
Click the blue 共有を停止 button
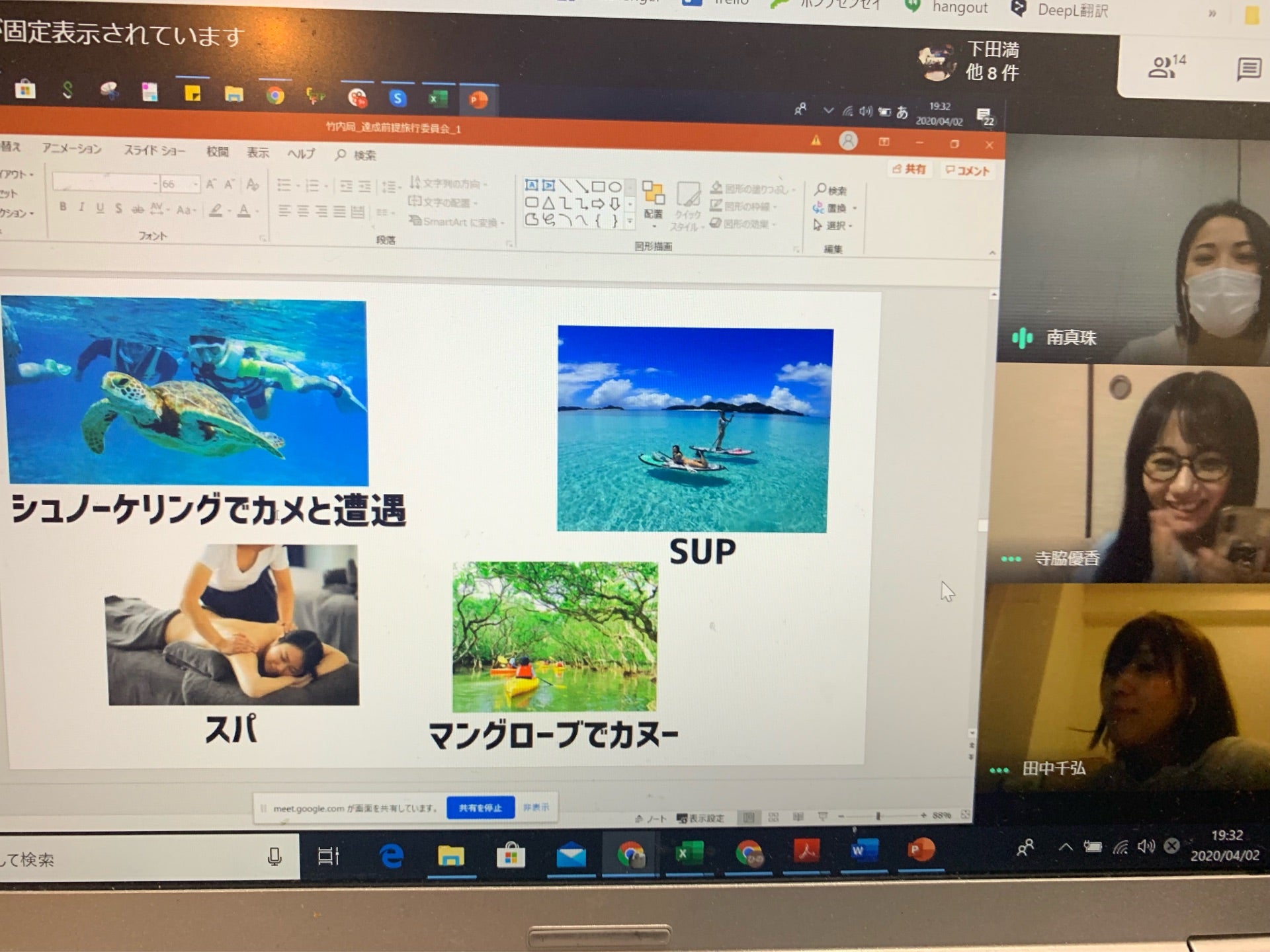click(x=480, y=807)
